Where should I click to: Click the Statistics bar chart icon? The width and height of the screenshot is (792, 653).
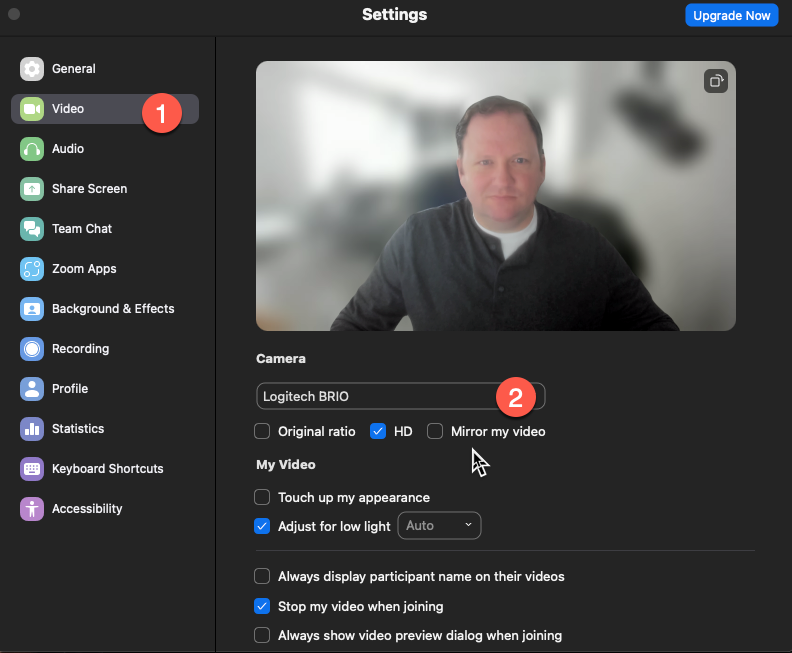point(32,429)
